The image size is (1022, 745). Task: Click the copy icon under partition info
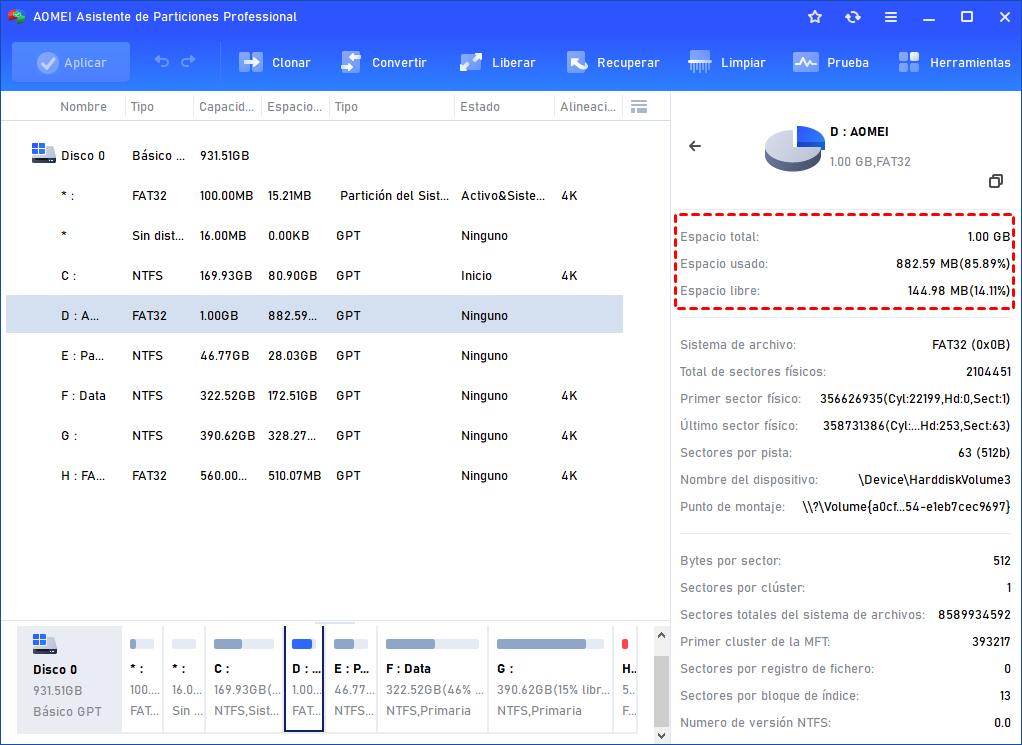click(995, 181)
